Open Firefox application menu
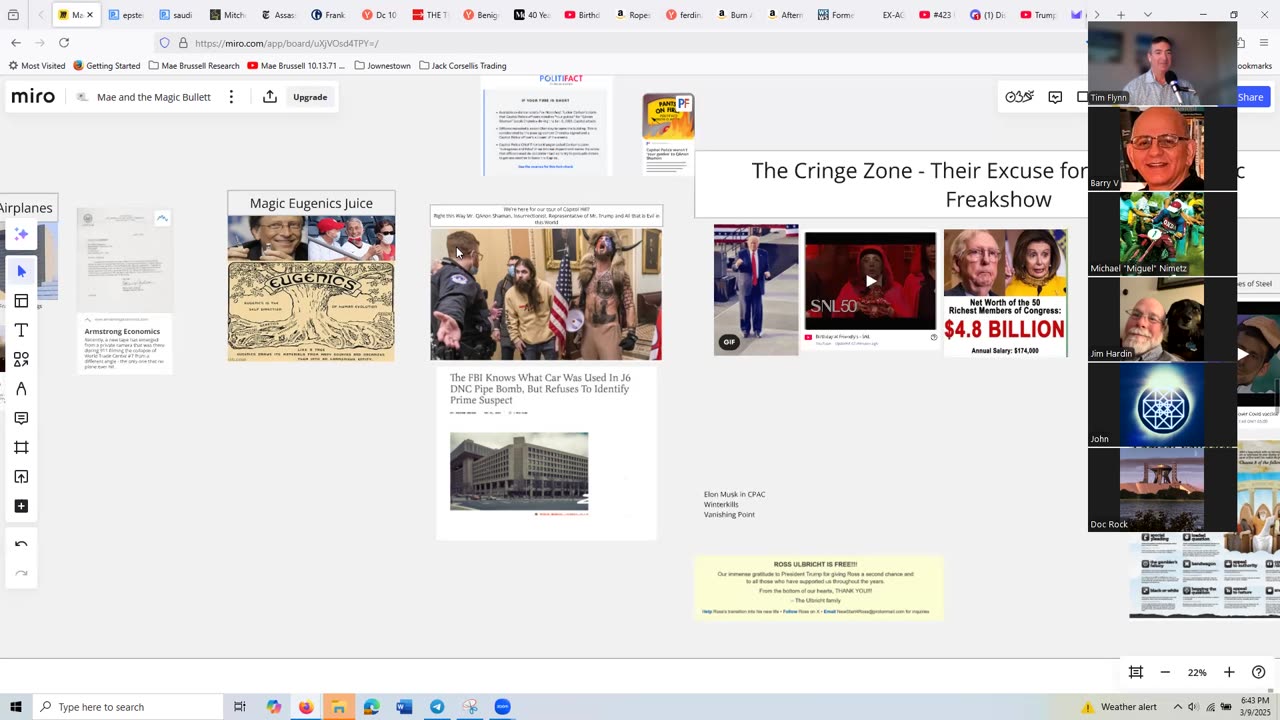Viewport: 1280px width, 720px height. point(1266,43)
